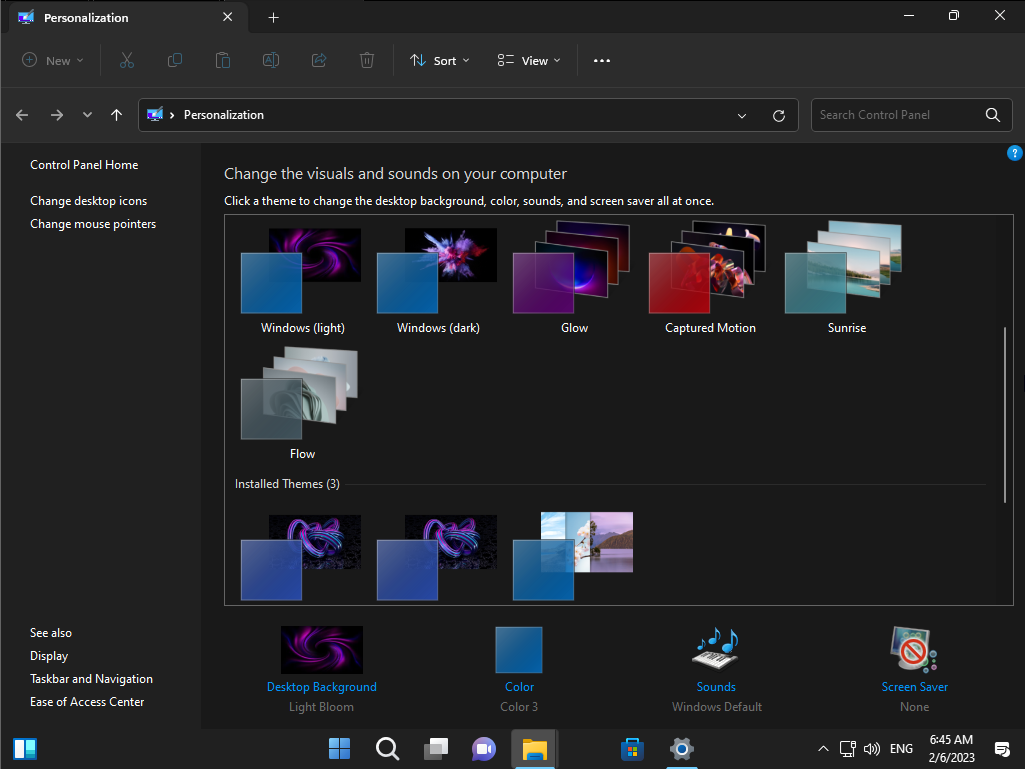
Task: Open taskbar Search magnifier
Action: [388, 749]
